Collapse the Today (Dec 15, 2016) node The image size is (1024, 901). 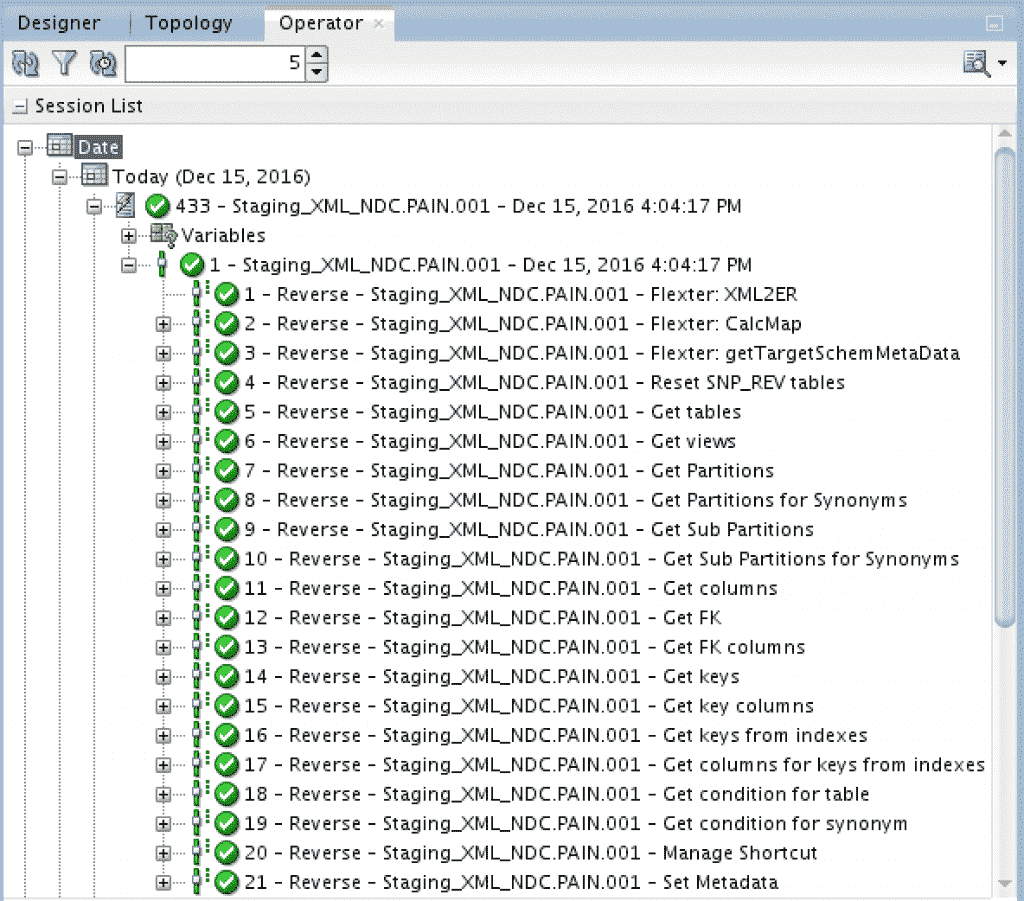[x=59, y=177]
